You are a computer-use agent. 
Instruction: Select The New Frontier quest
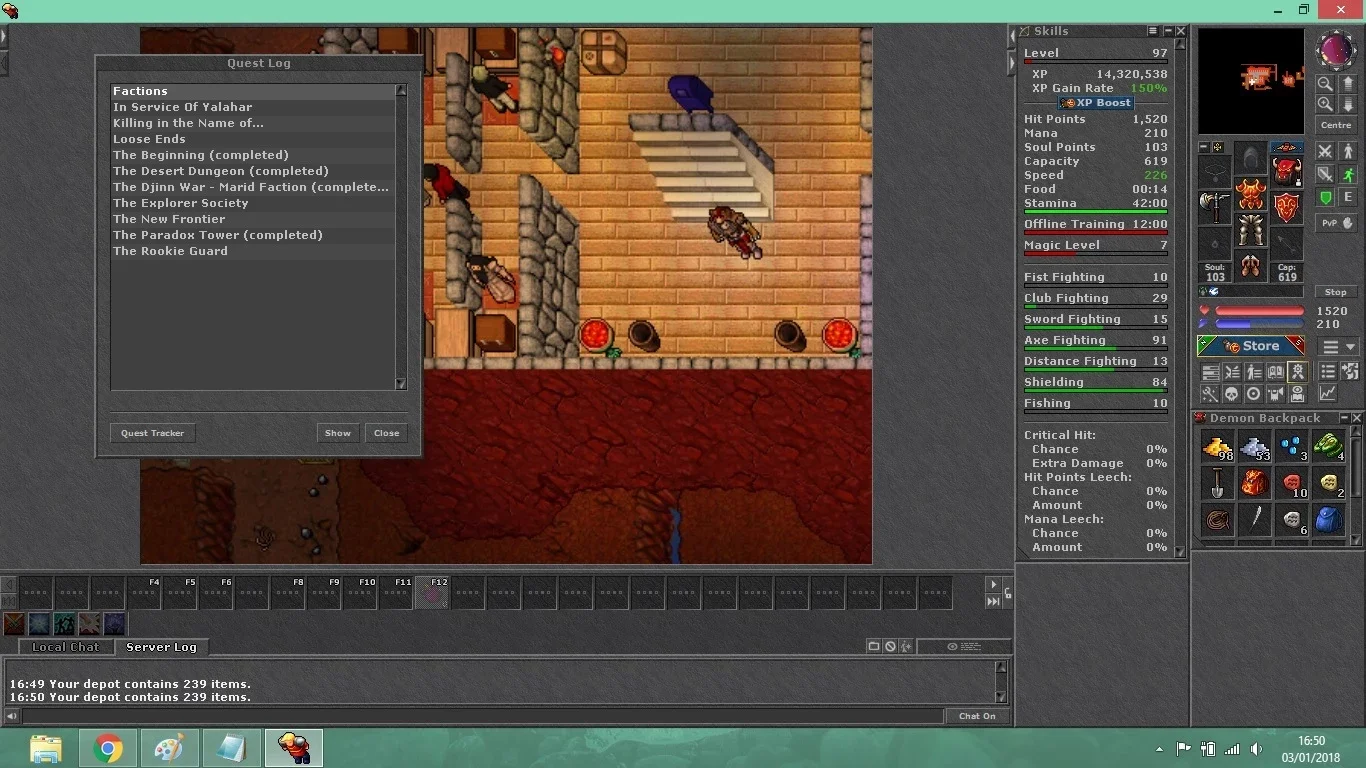click(253, 219)
